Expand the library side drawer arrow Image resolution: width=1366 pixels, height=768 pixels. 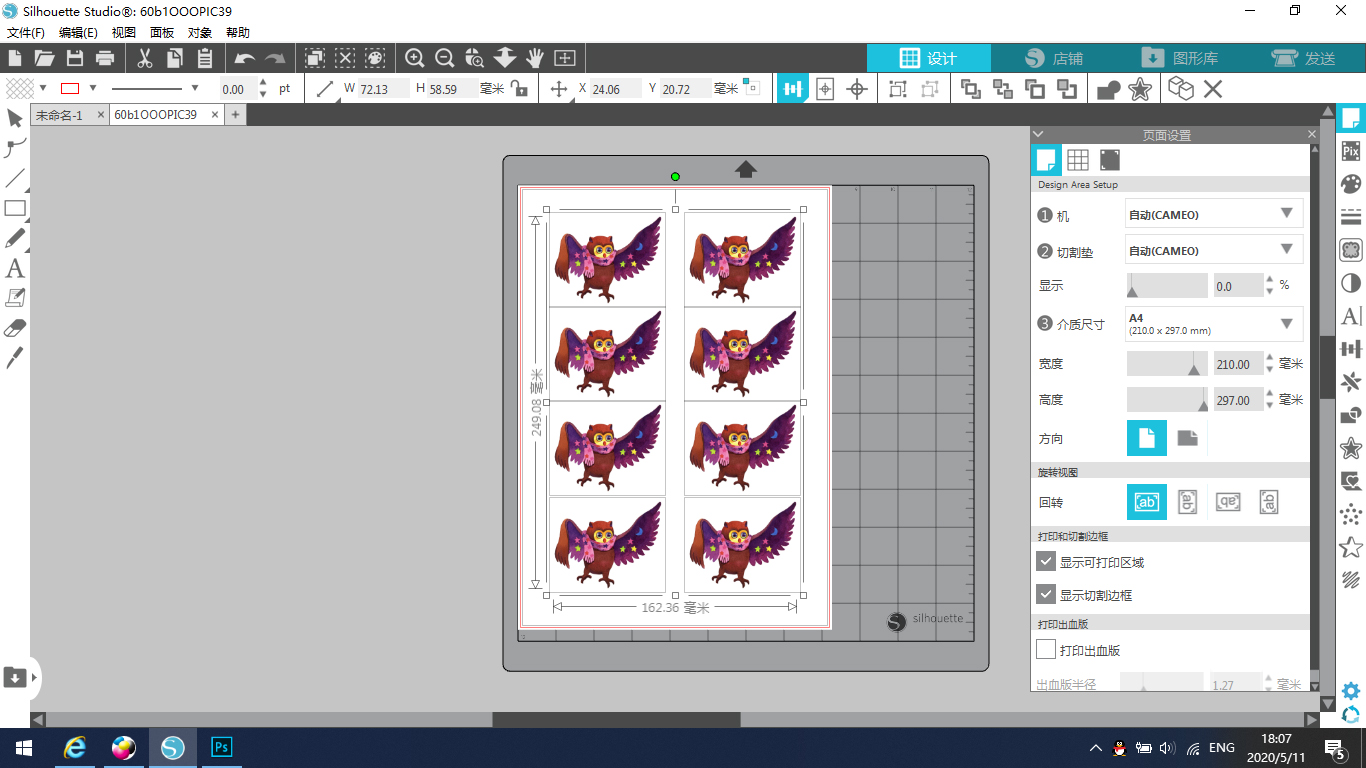pyautogui.click(x=35, y=677)
